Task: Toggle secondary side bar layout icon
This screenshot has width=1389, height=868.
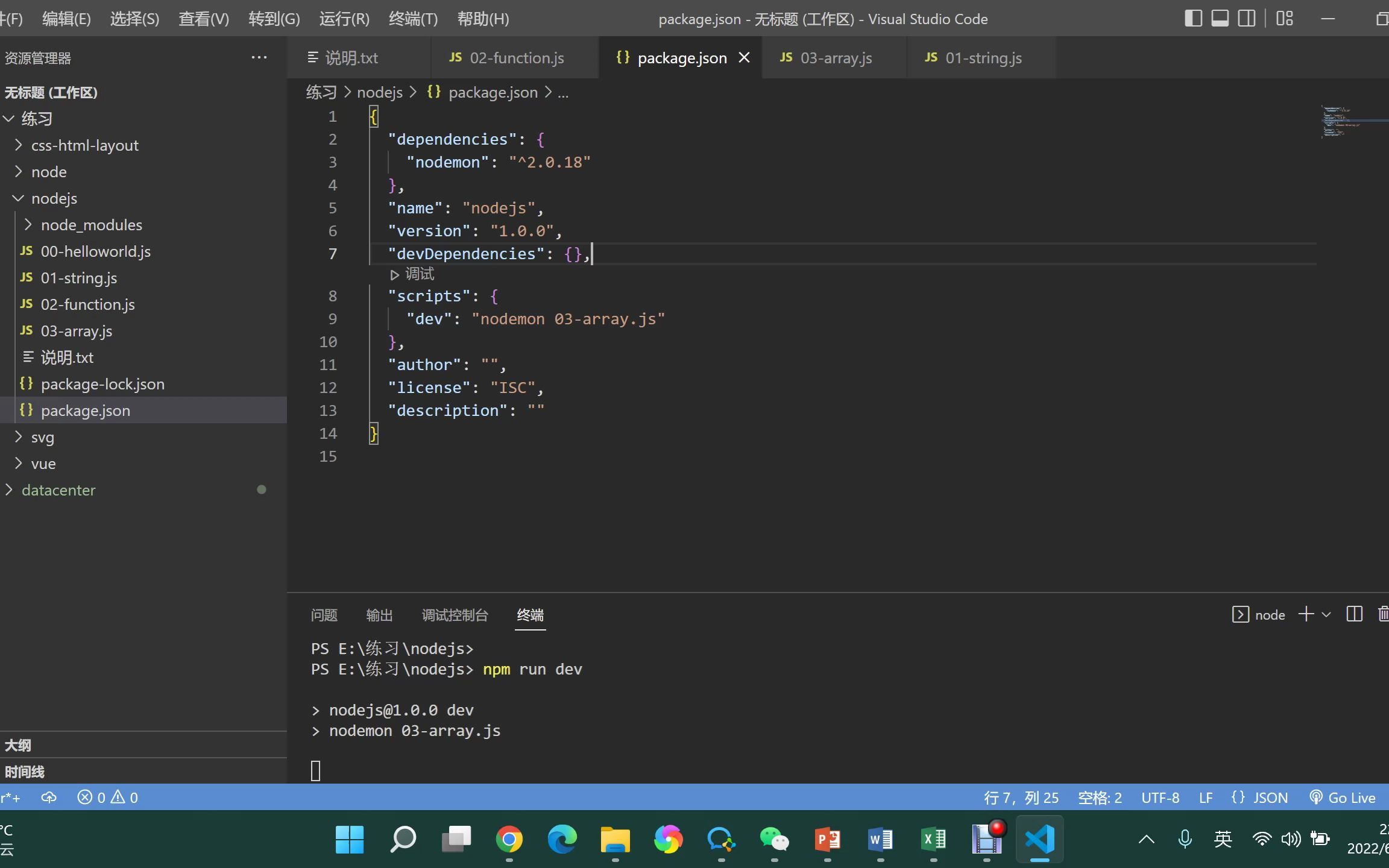Action: (1247, 19)
